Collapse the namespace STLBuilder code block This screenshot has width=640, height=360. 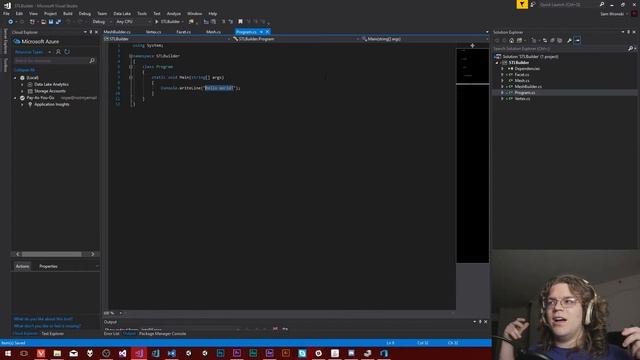[130, 56]
